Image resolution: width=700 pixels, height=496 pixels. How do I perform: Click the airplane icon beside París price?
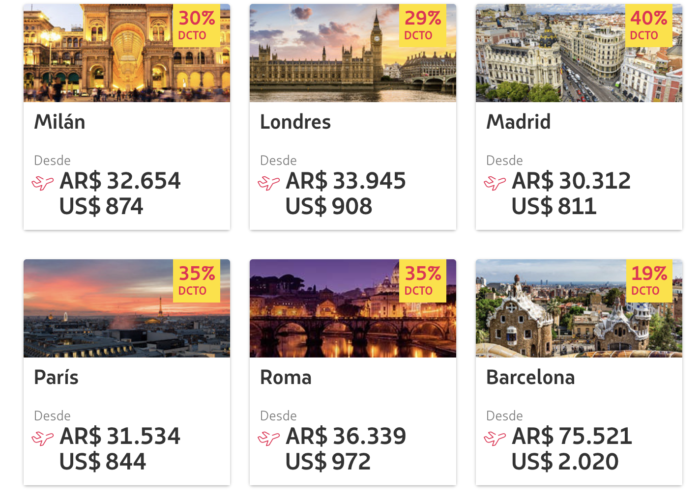pos(43,438)
